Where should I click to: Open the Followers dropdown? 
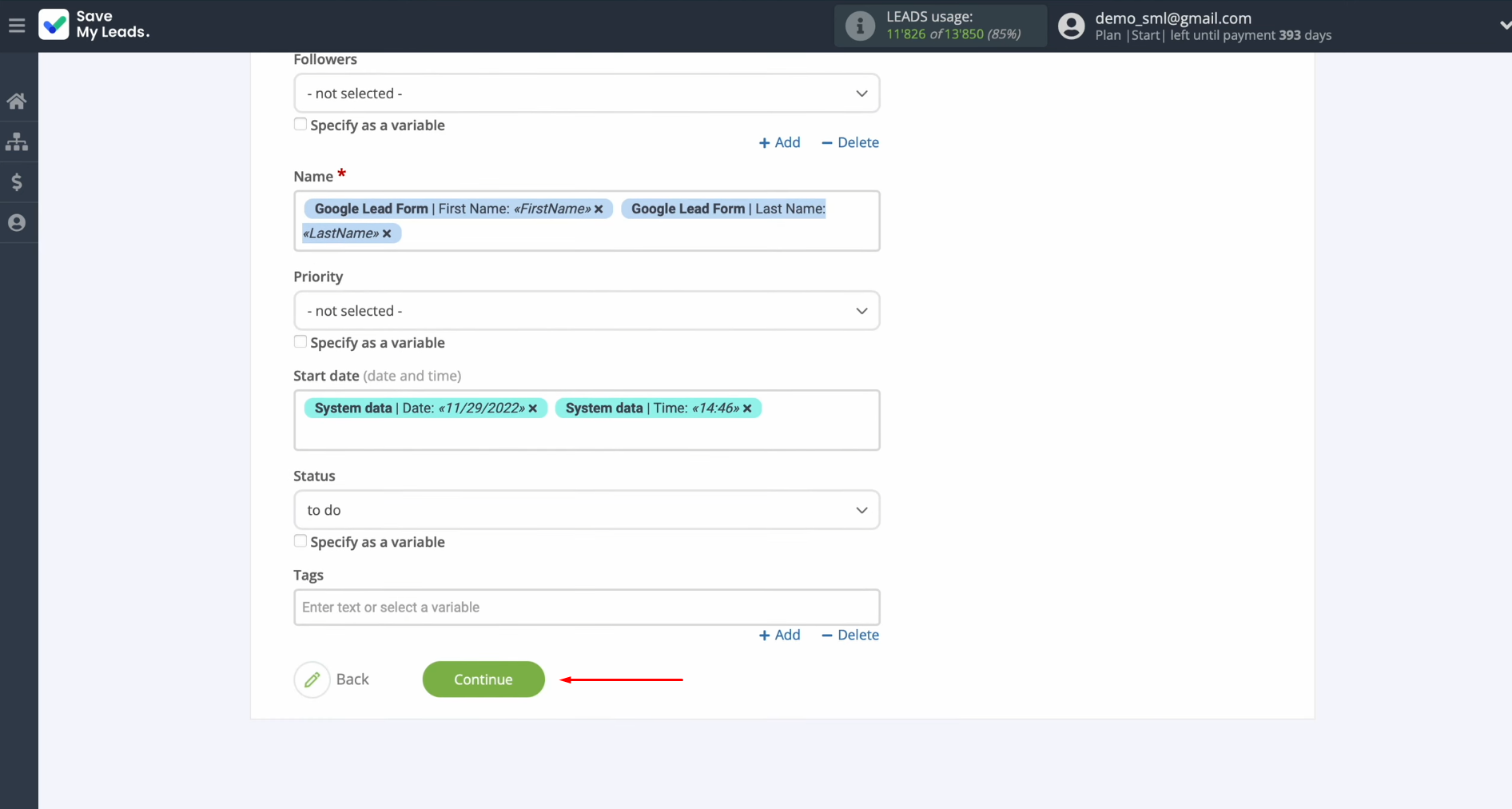click(587, 94)
